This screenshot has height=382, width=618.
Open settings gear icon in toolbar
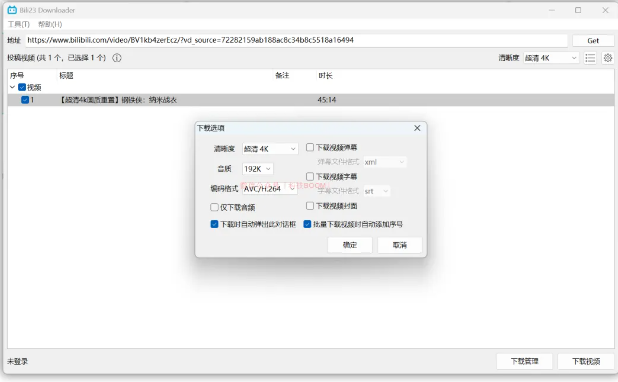coord(608,58)
